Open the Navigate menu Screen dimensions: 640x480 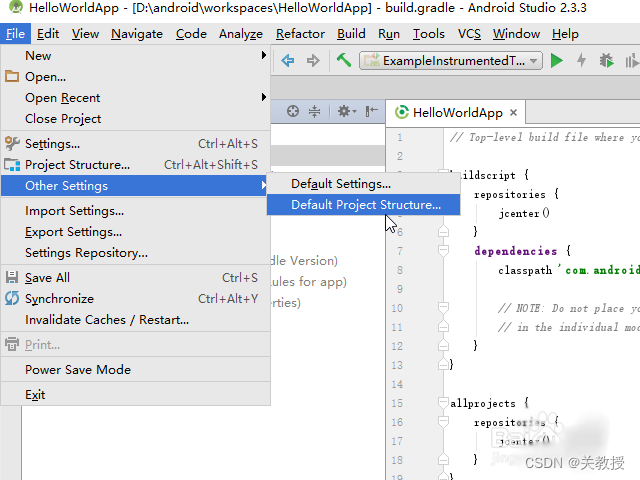point(137,34)
